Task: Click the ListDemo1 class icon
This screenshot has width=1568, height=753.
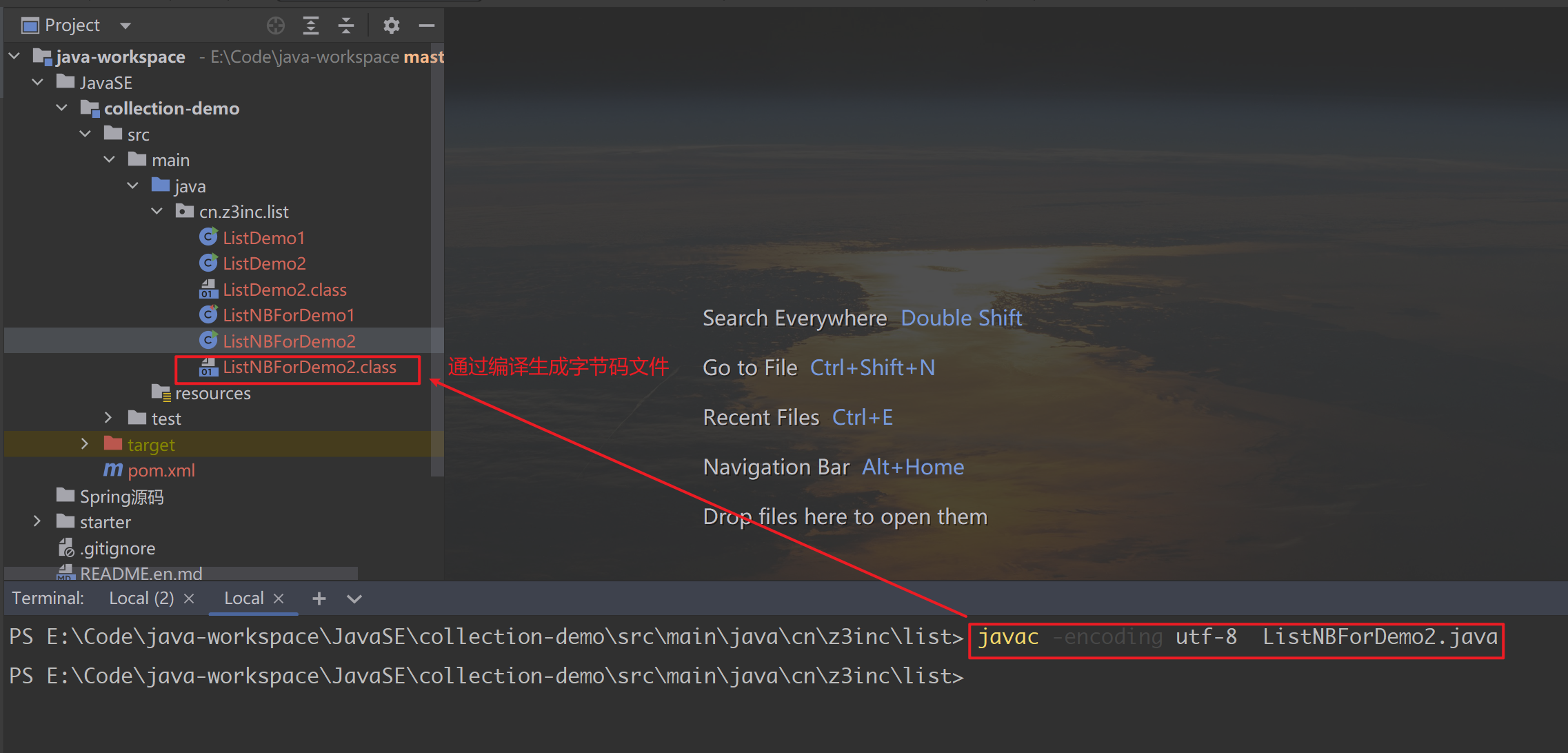Action: (x=208, y=237)
